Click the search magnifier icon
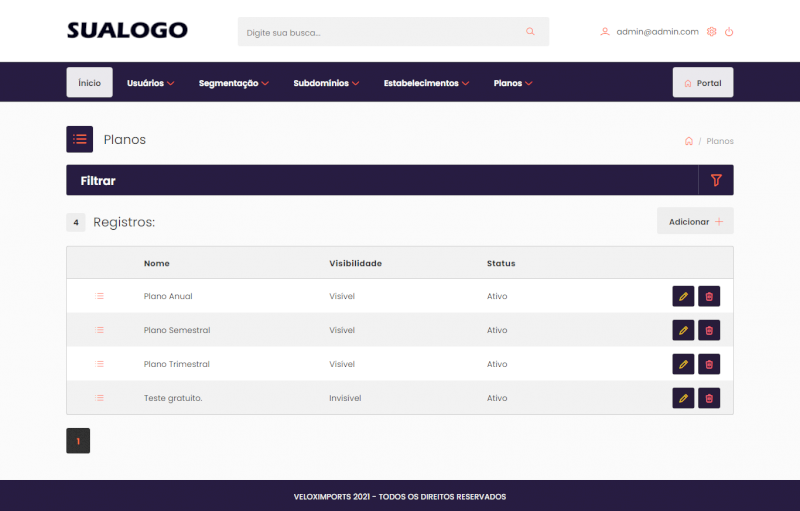The image size is (800, 511). coord(530,32)
